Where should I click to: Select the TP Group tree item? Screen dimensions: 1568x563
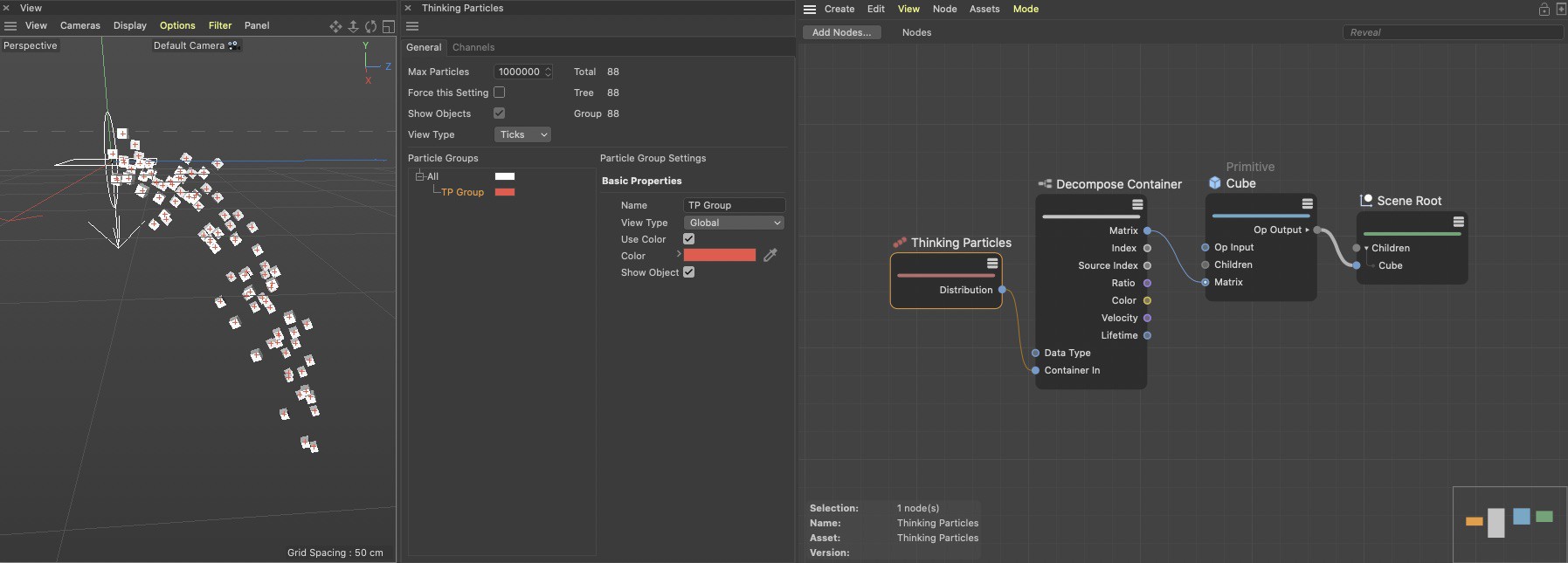pos(462,192)
